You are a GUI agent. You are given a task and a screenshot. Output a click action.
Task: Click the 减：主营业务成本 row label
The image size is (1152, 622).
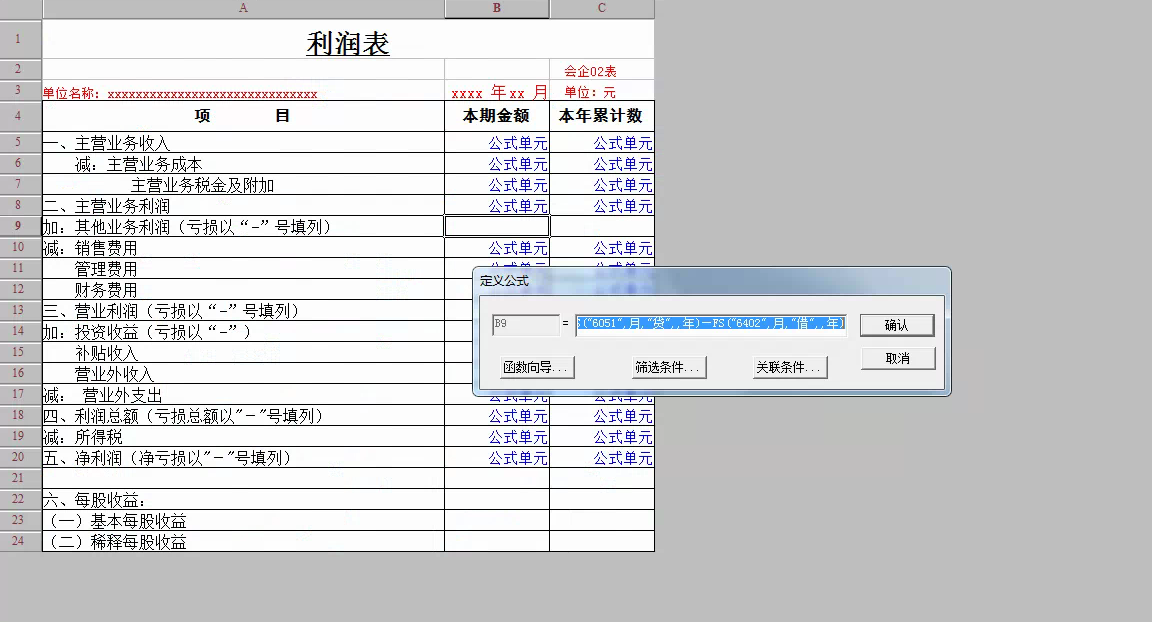tap(243, 164)
